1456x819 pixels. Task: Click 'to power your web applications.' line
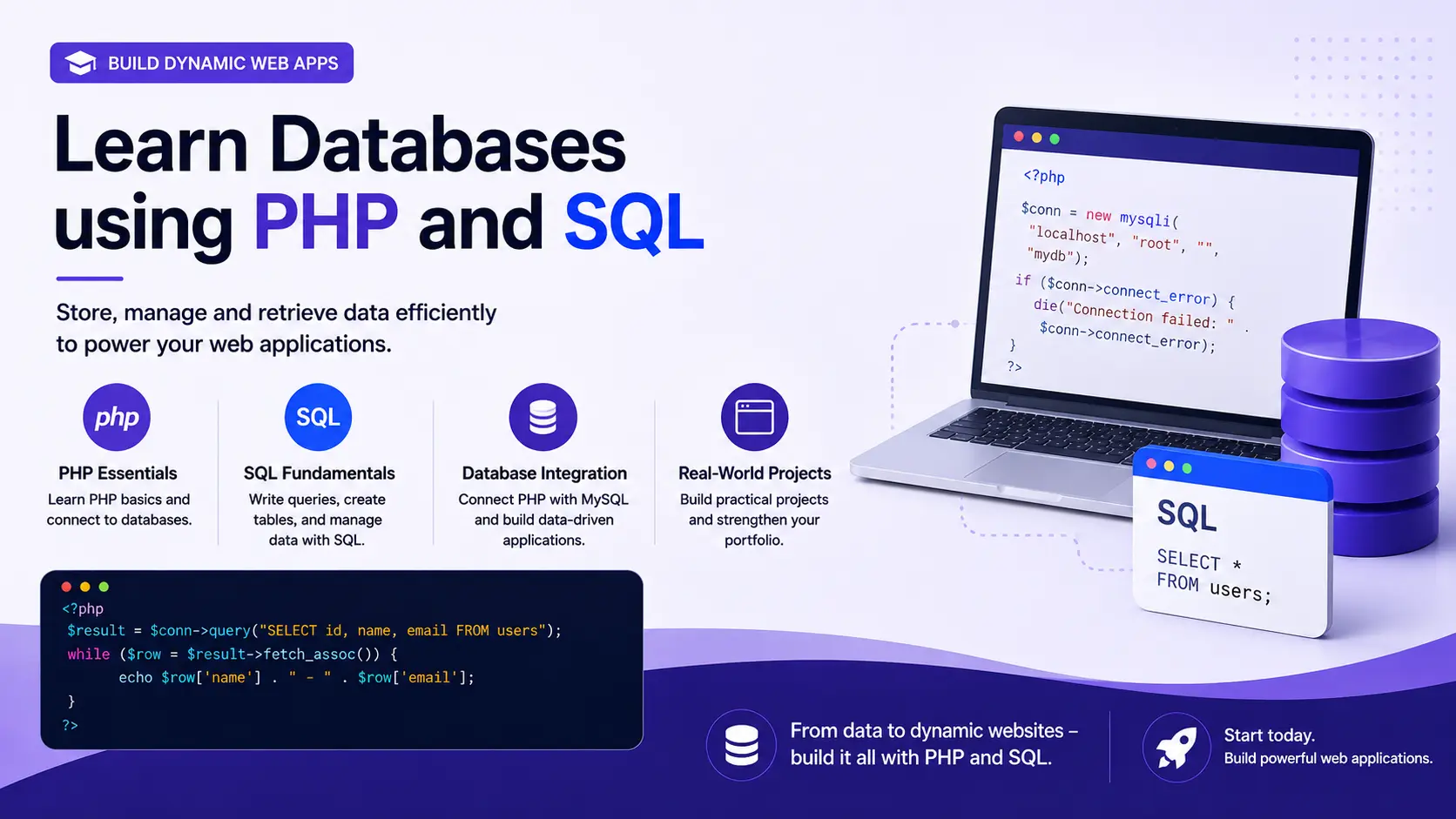click(x=224, y=344)
